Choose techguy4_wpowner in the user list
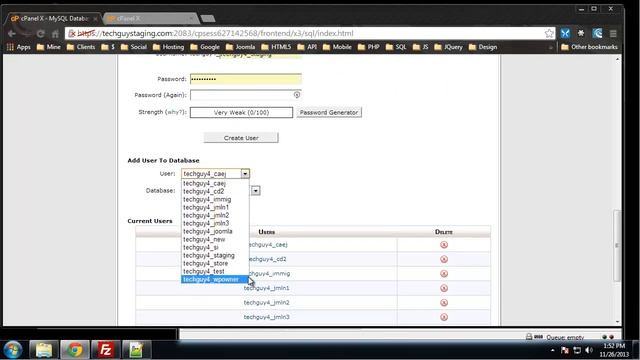This screenshot has width=640, height=360. [215, 279]
